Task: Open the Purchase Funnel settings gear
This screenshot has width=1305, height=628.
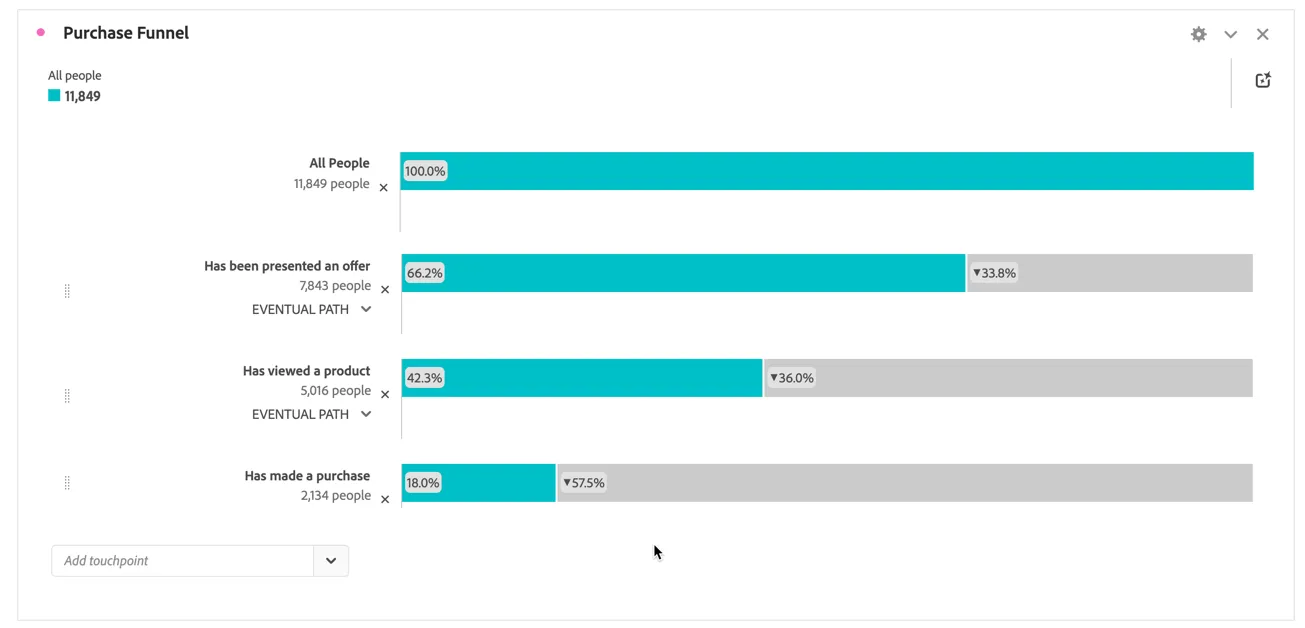Action: [1198, 34]
